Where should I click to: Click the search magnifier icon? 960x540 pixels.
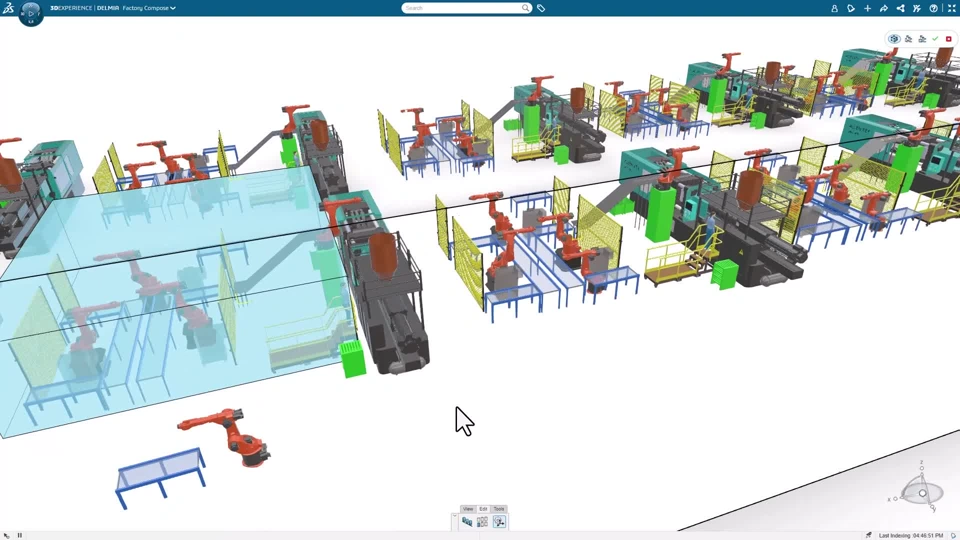526,8
